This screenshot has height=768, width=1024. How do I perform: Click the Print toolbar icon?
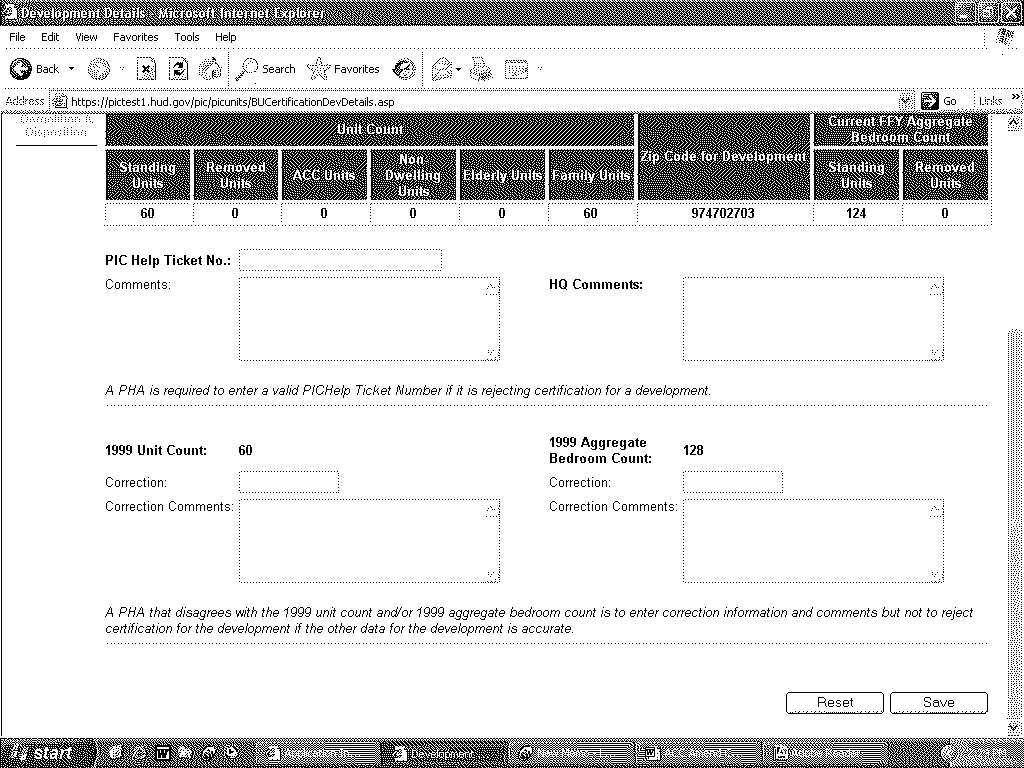click(481, 69)
